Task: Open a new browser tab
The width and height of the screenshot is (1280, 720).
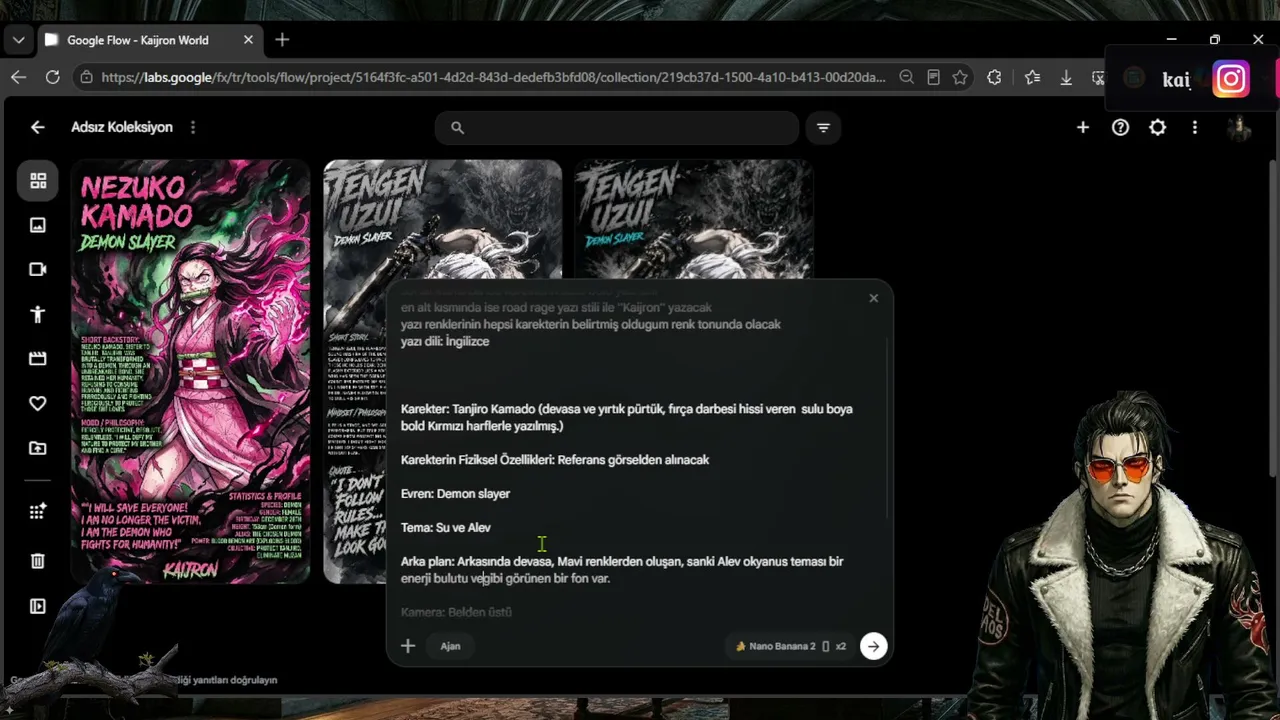Action: click(282, 40)
